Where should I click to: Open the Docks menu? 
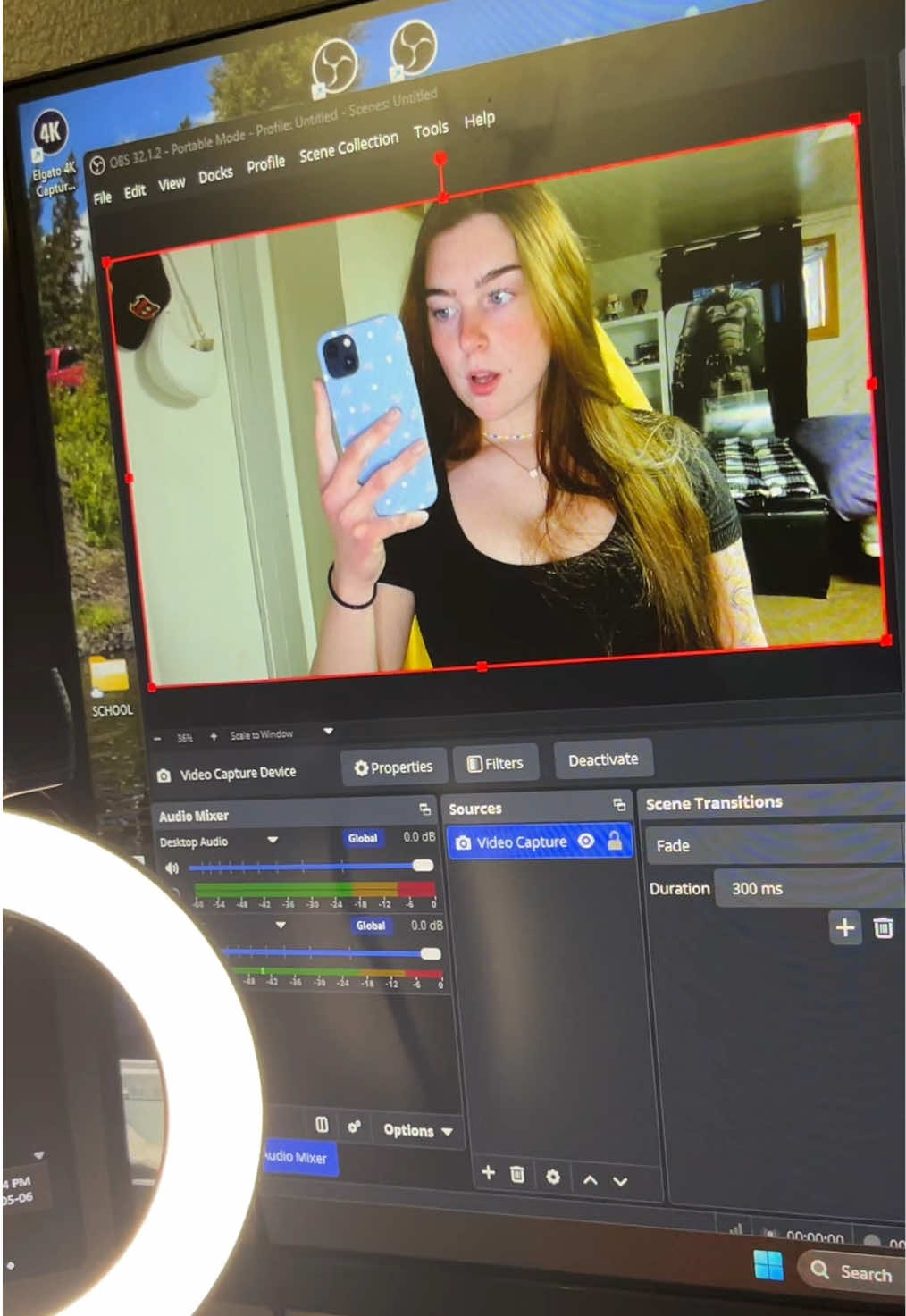click(x=215, y=175)
